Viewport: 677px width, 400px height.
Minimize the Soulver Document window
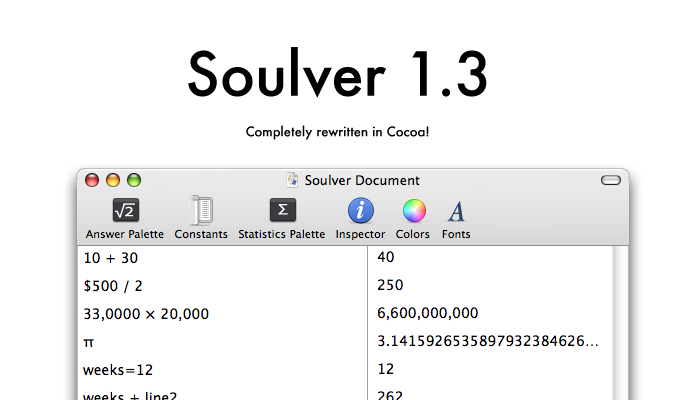click(113, 180)
